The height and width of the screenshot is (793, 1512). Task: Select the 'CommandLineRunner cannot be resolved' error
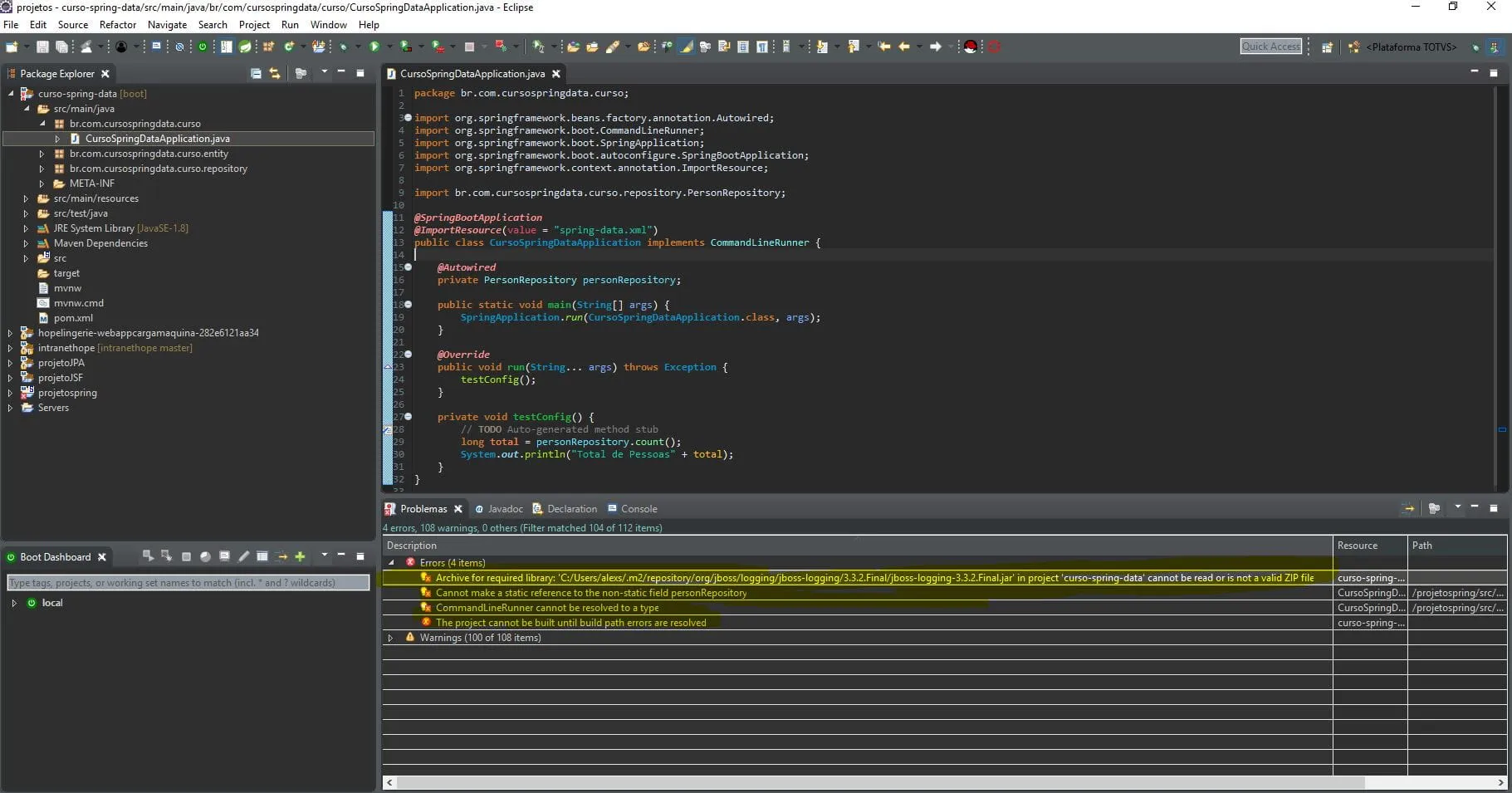[546, 608]
